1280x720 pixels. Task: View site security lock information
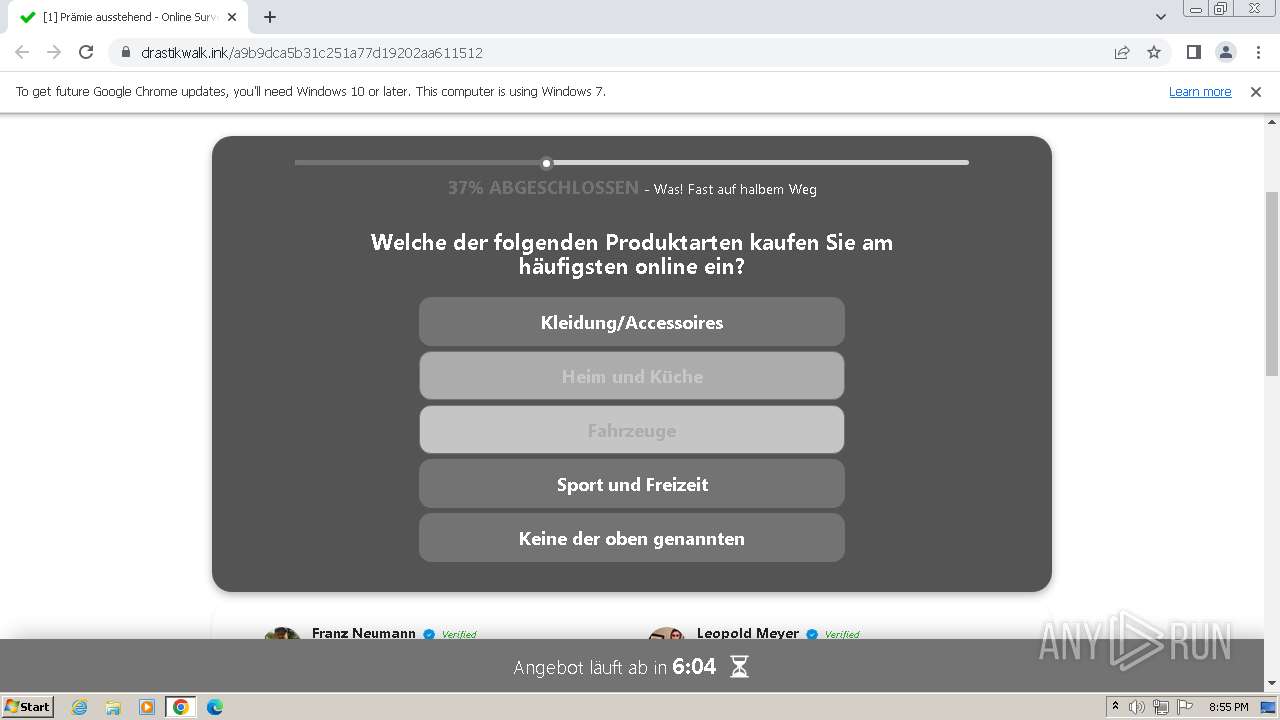click(125, 52)
